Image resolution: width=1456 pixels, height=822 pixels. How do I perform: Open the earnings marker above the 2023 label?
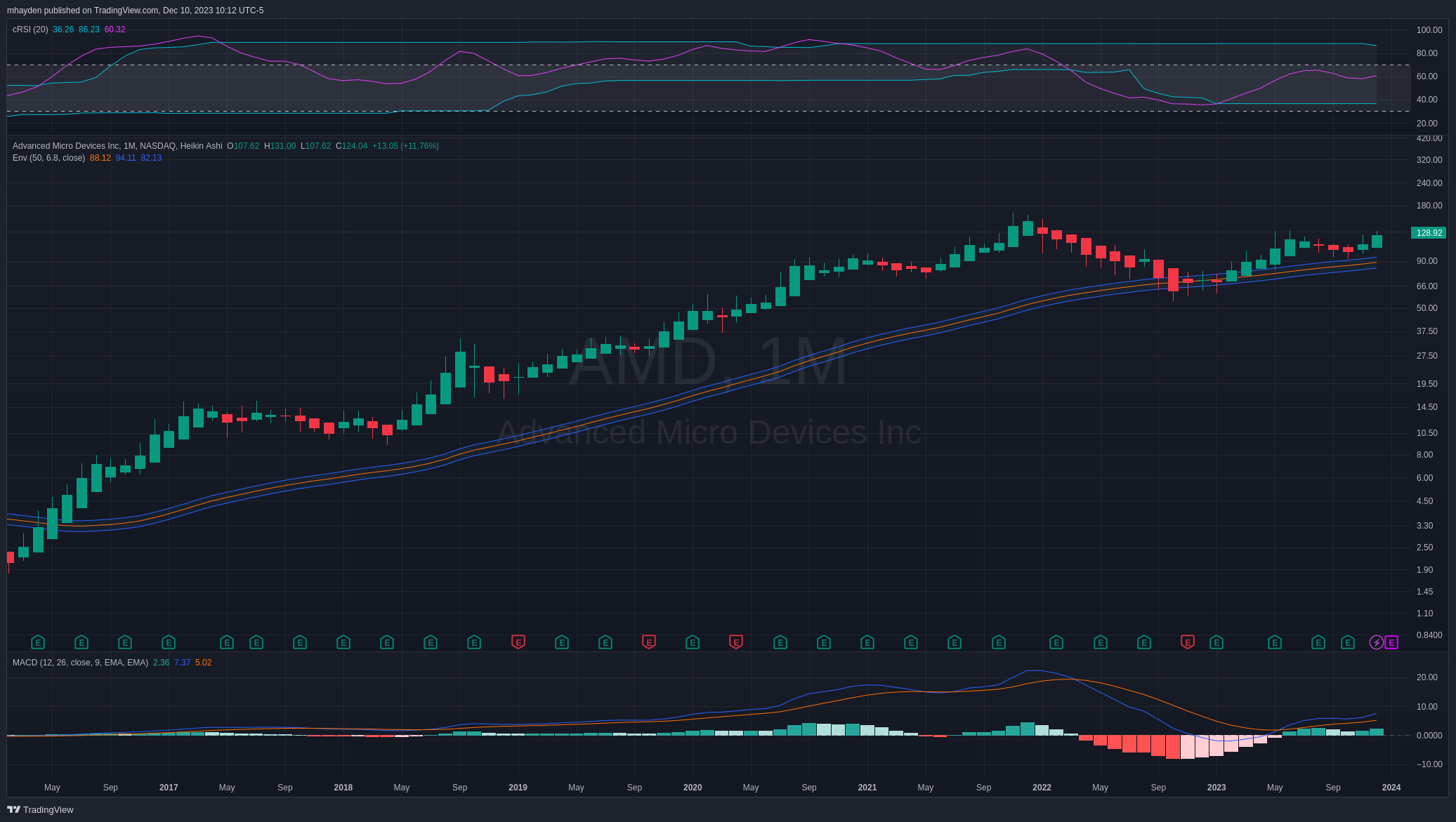click(x=1216, y=642)
